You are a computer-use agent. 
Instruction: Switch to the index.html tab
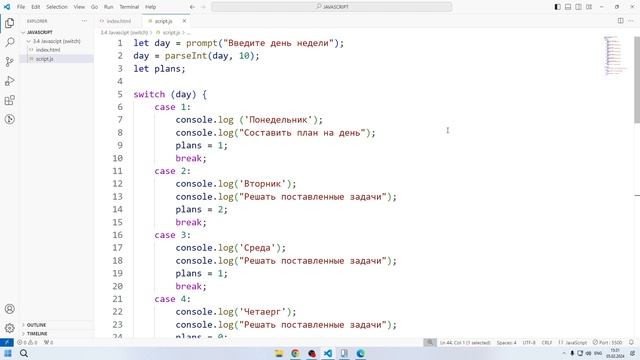click(119, 21)
